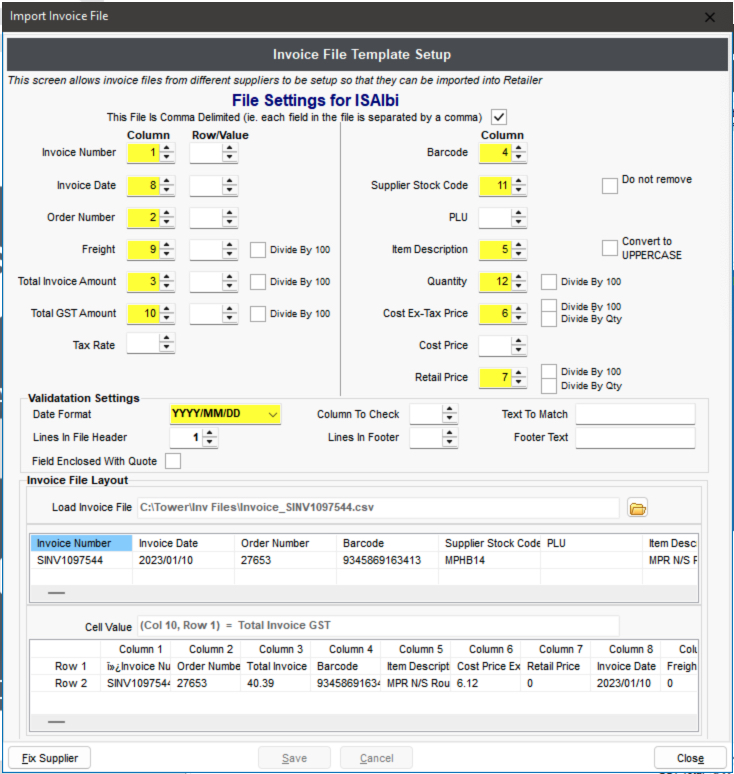Decrease the Retail Price column spinner
Viewport: 734px width, 774px height.
coord(519,383)
